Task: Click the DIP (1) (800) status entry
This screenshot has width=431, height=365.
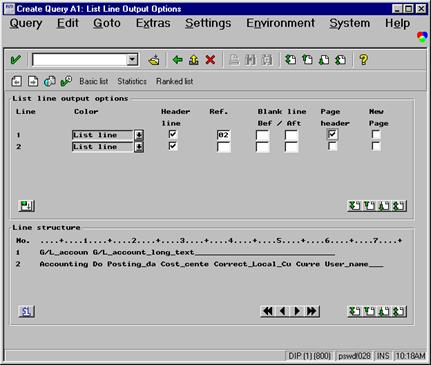Action: pyautogui.click(x=309, y=356)
